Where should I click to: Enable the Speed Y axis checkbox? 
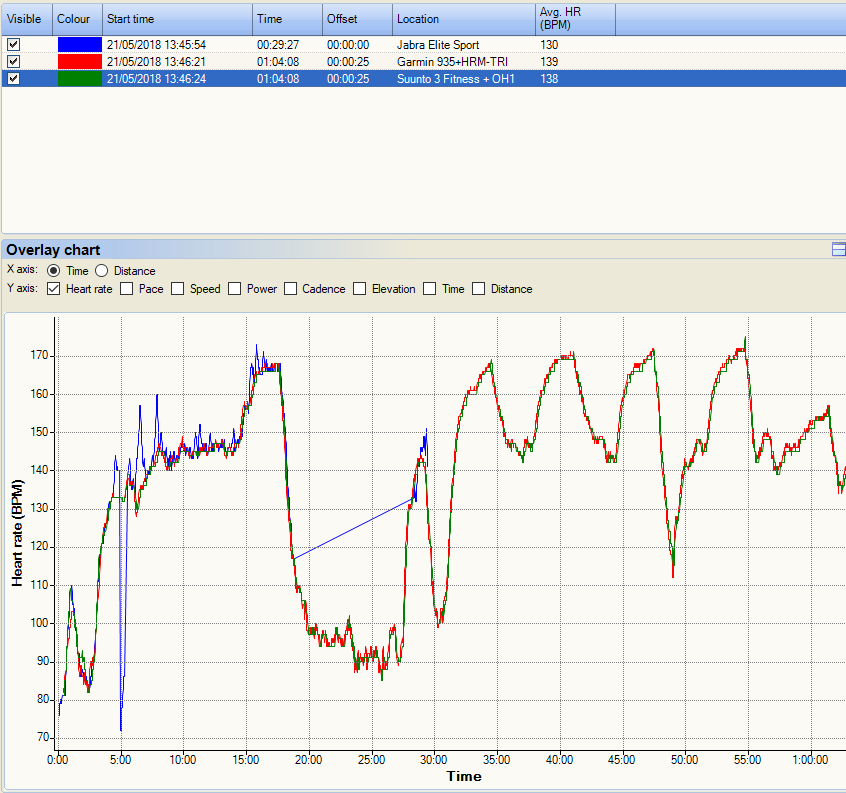coord(178,289)
